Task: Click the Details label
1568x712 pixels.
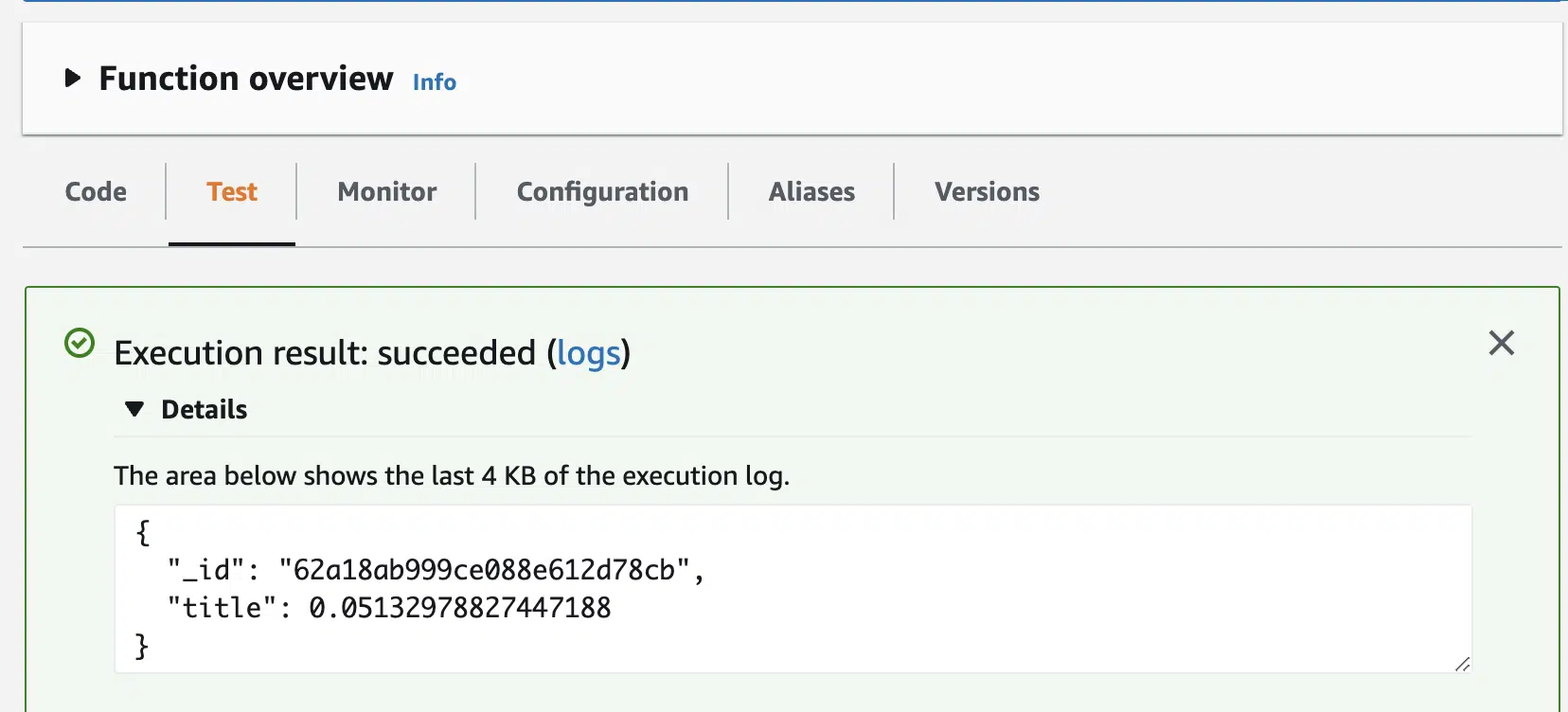Action: tap(205, 409)
